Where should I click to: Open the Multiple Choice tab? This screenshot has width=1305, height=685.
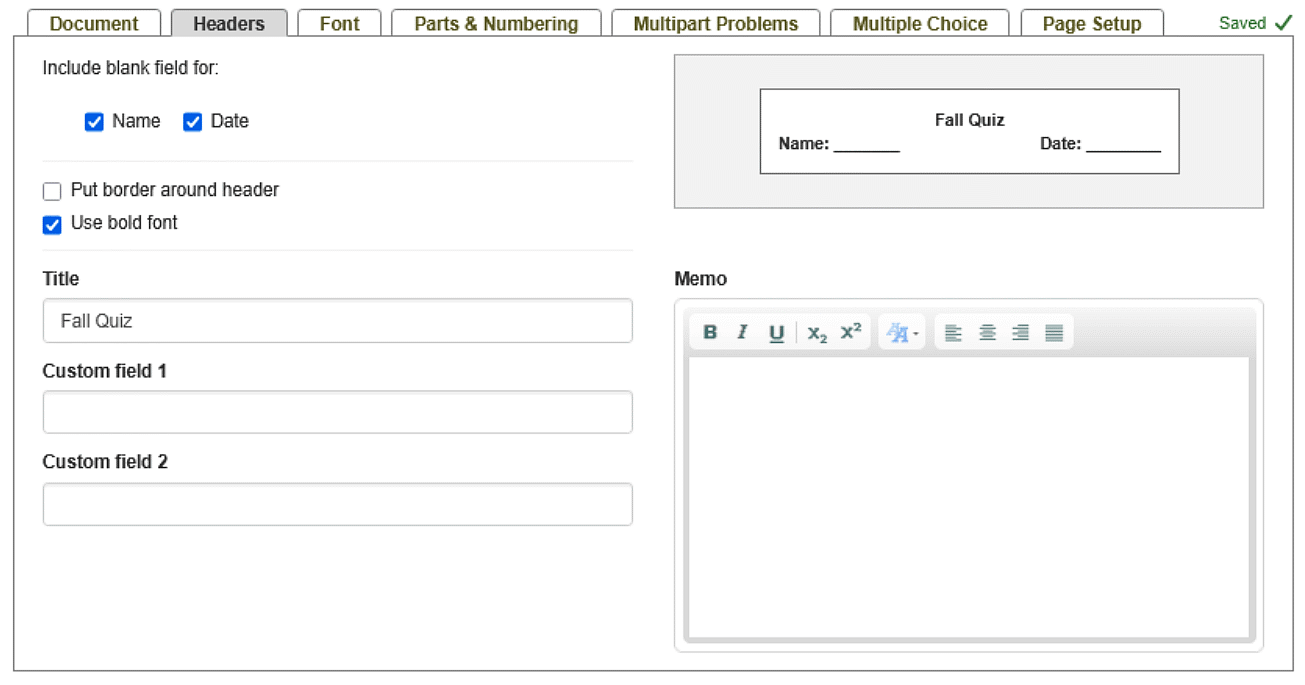coord(919,24)
